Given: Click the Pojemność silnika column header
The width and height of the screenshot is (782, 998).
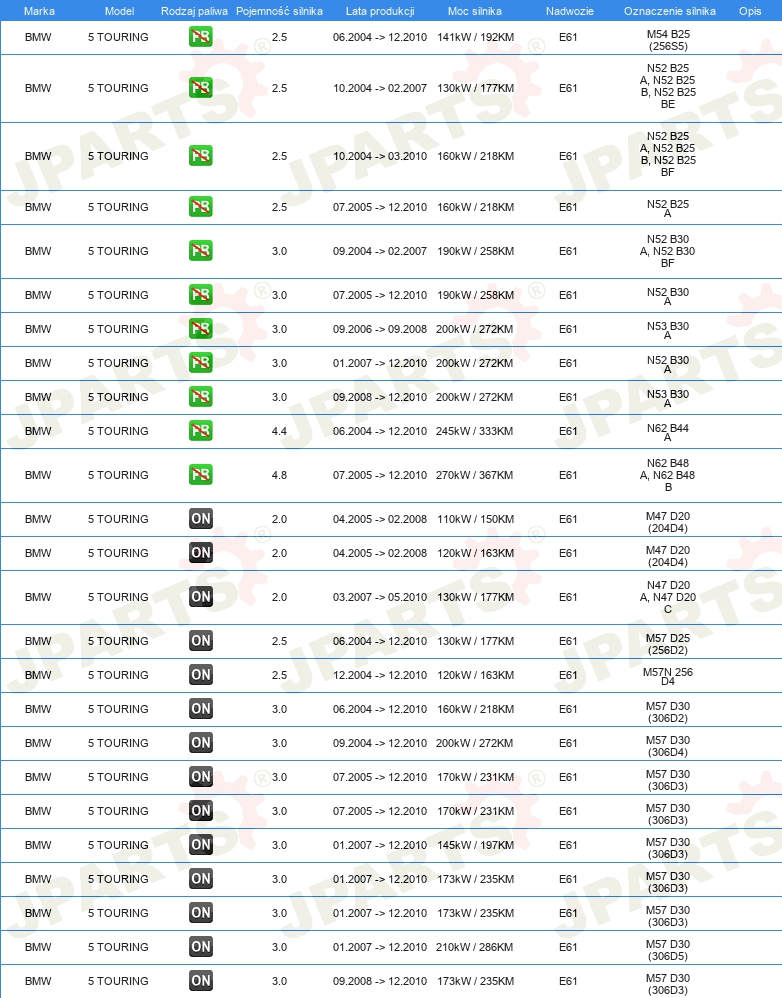Looking at the screenshot, I should point(279,11).
